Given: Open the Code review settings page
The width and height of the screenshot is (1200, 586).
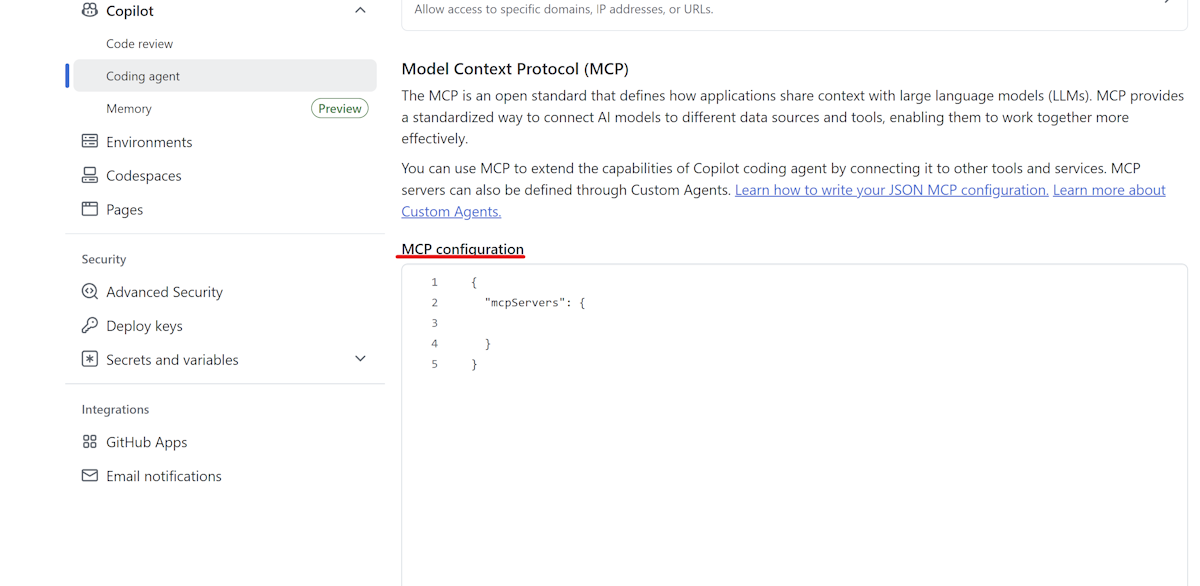Looking at the screenshot, I should tap(139, 44).
